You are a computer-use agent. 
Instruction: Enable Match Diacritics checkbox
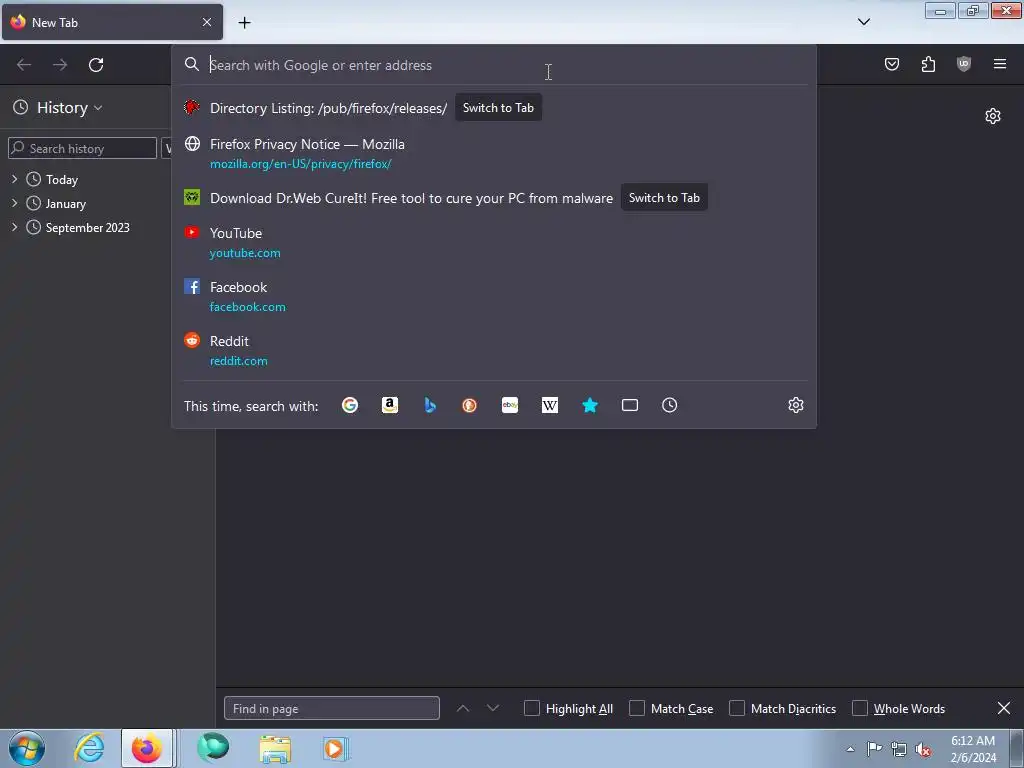(x=737, y=708)
